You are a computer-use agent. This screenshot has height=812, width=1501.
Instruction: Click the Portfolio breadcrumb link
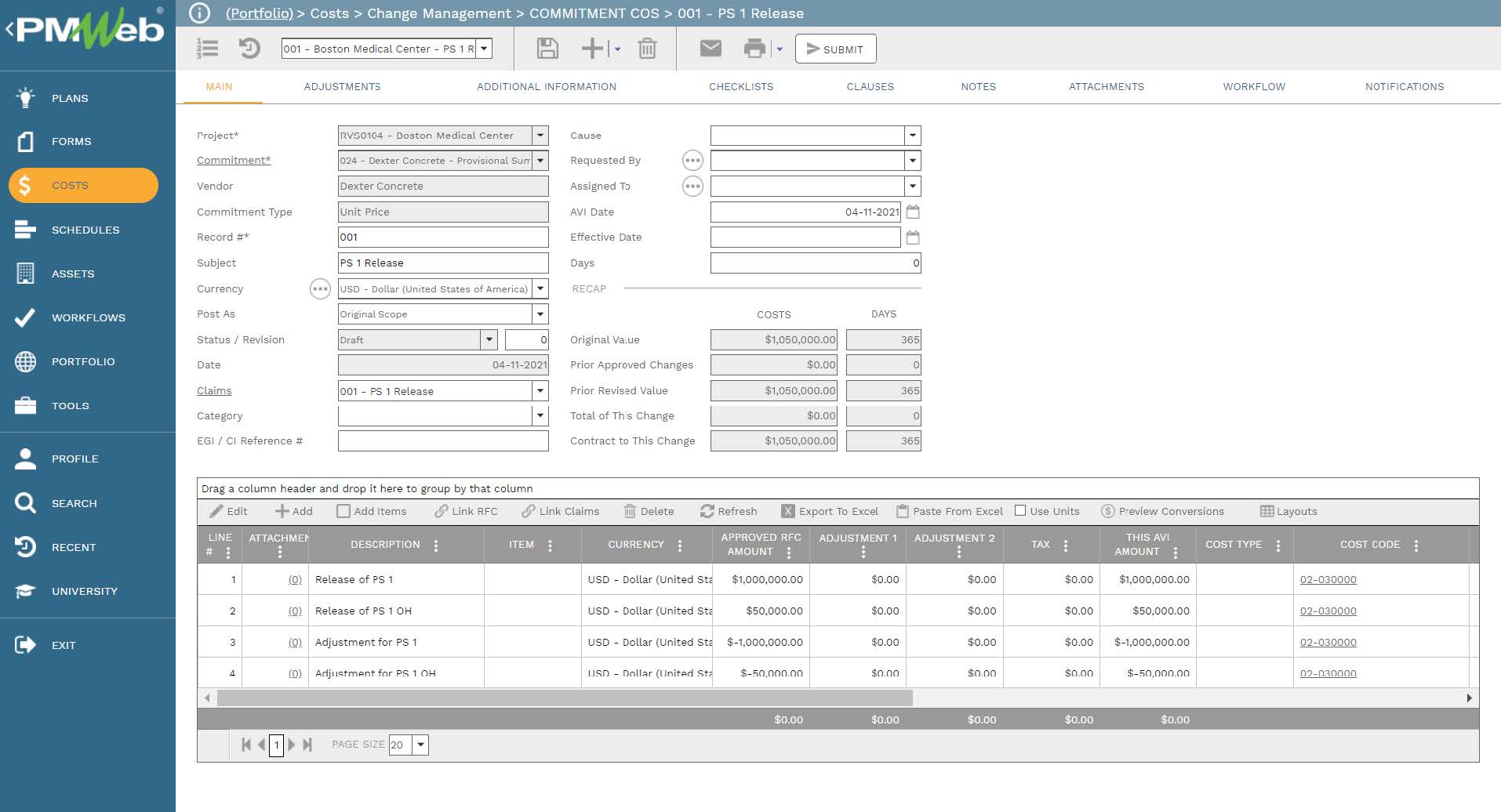click(x=259, y=13)
